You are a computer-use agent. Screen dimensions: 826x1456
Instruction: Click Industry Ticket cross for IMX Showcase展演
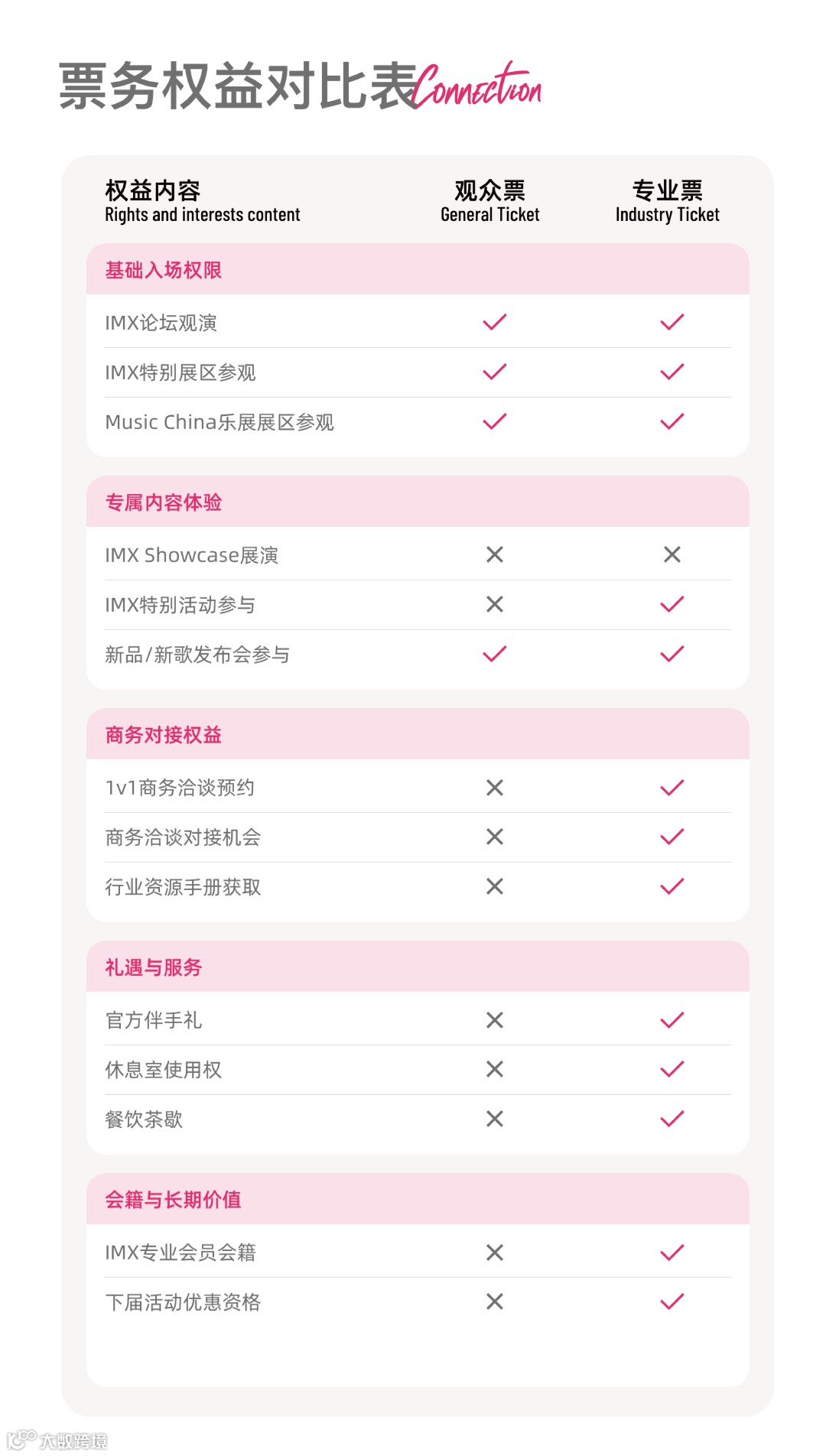click(672, 554)
